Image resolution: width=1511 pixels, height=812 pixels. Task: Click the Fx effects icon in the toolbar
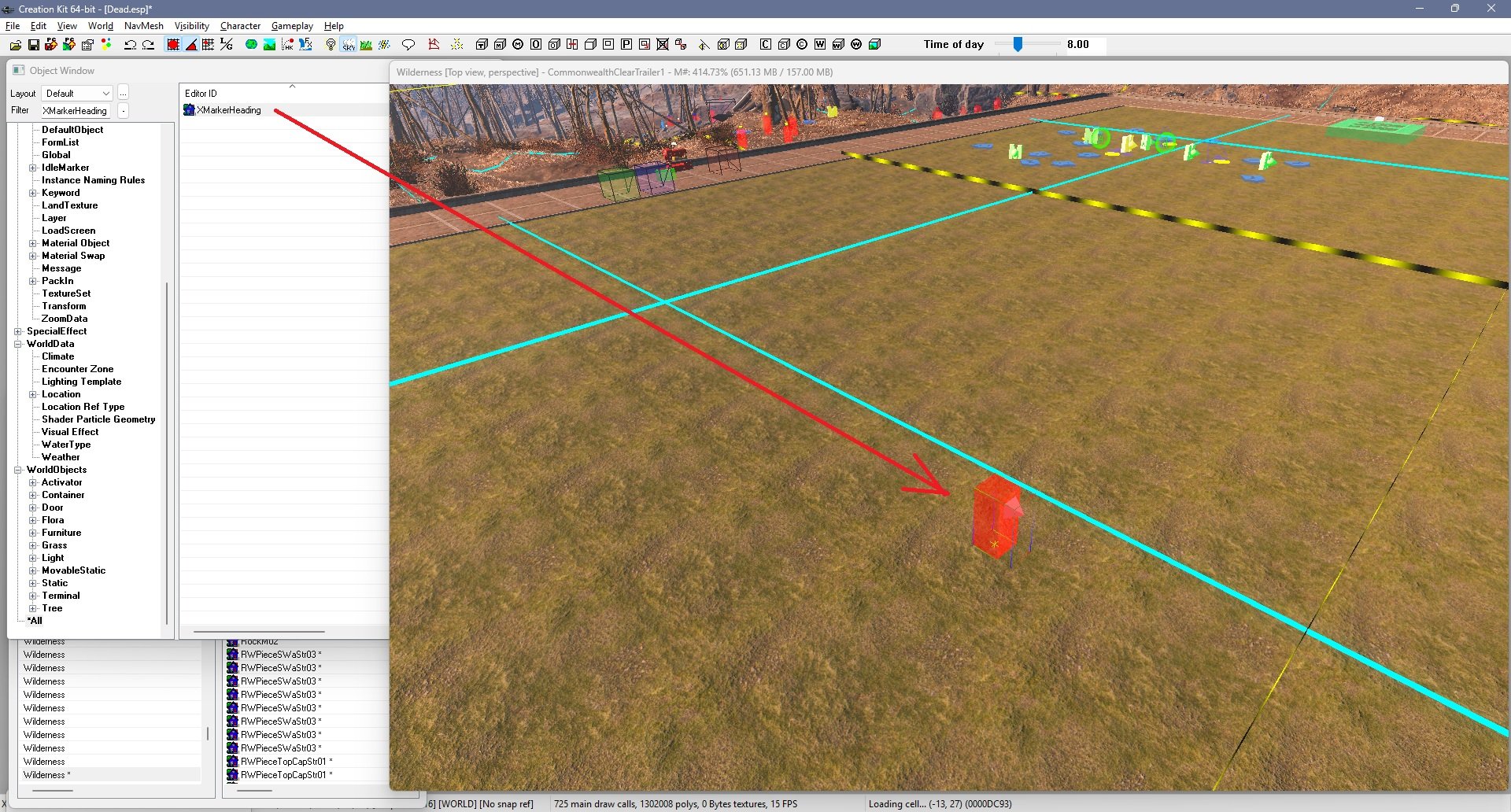tap(305, 45)
